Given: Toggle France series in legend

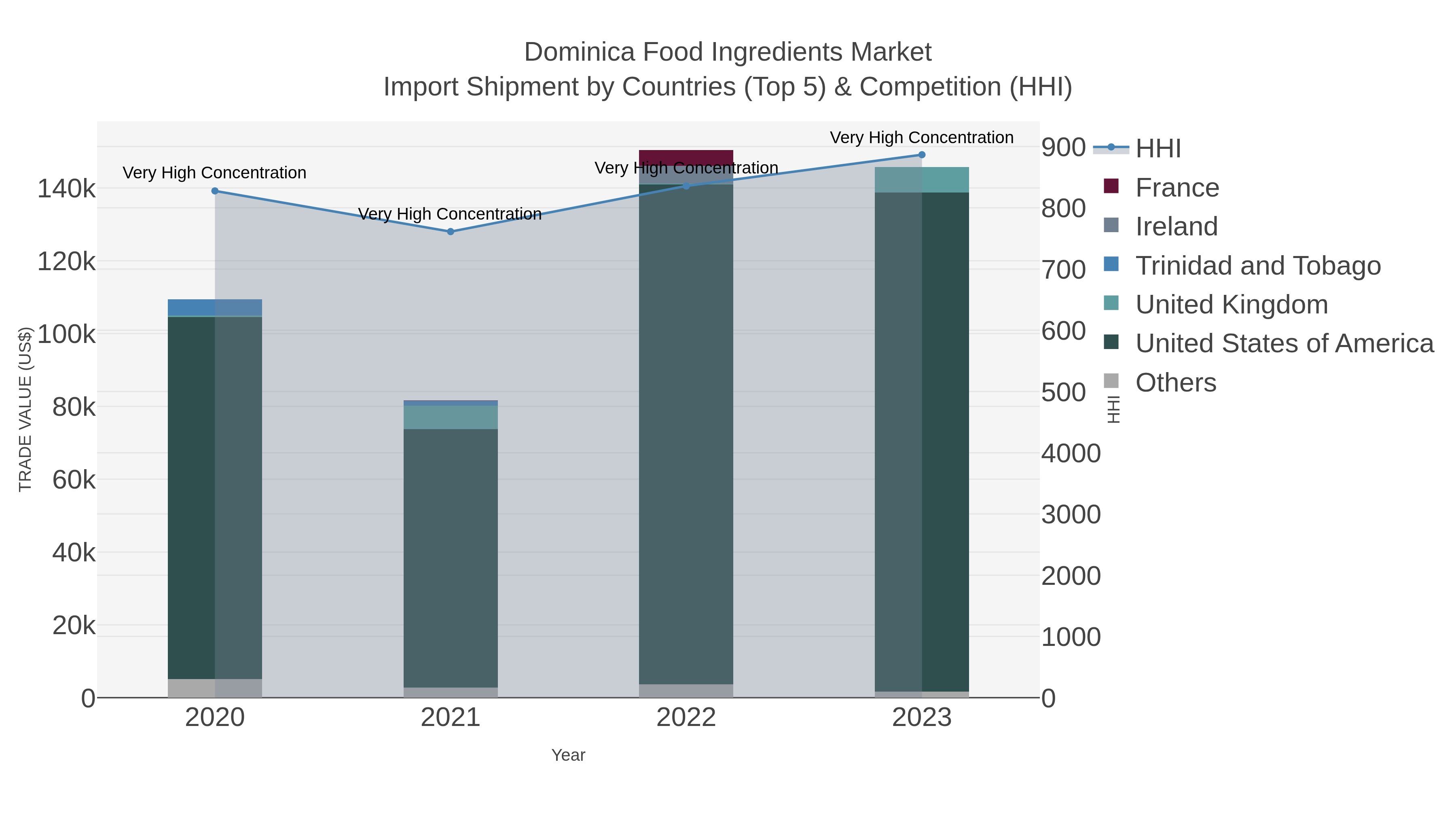Looking at the screenshot, I should pos(1162,187).
